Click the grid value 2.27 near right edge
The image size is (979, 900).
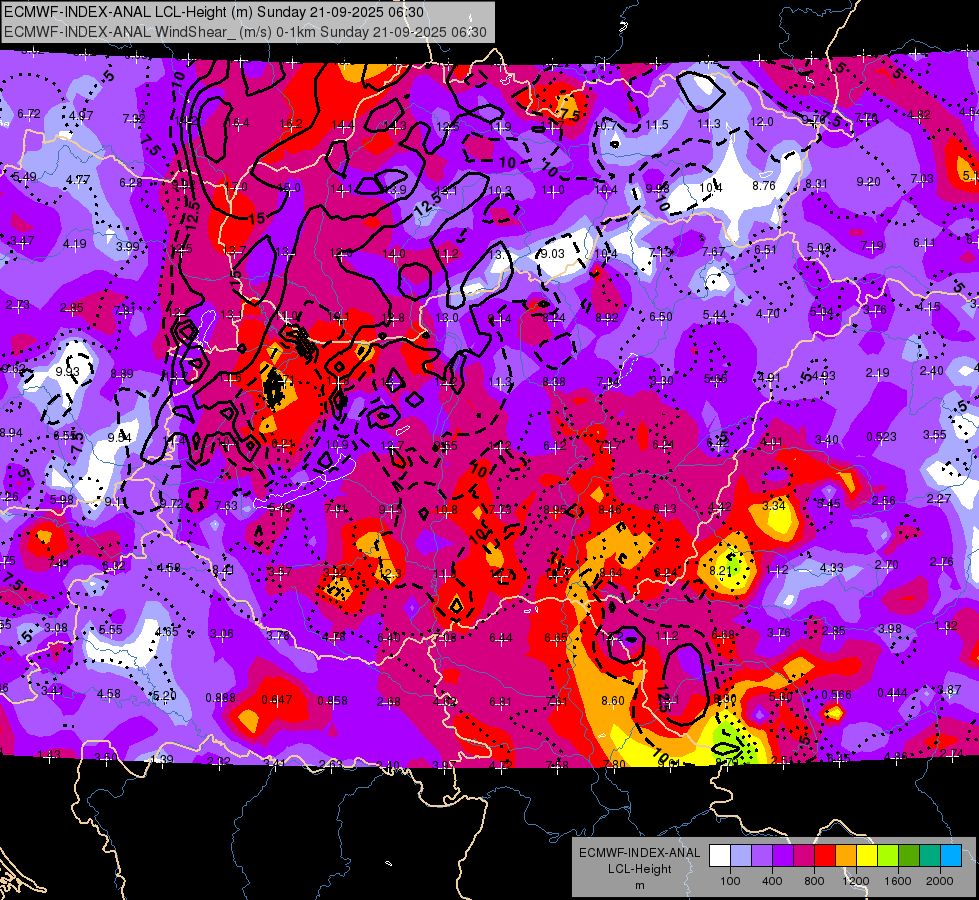pyautogui.click(x=938, y=498)
